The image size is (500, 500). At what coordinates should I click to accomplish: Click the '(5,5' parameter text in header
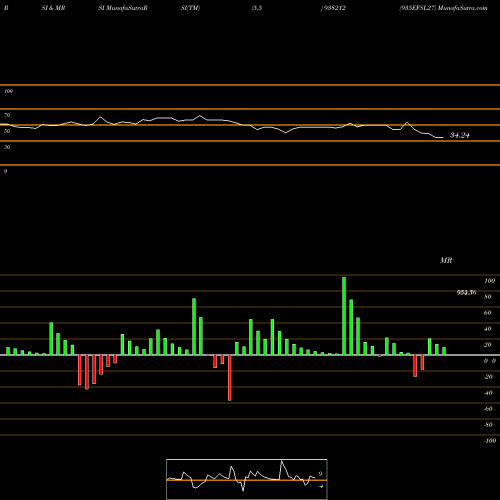coord(257,8)
